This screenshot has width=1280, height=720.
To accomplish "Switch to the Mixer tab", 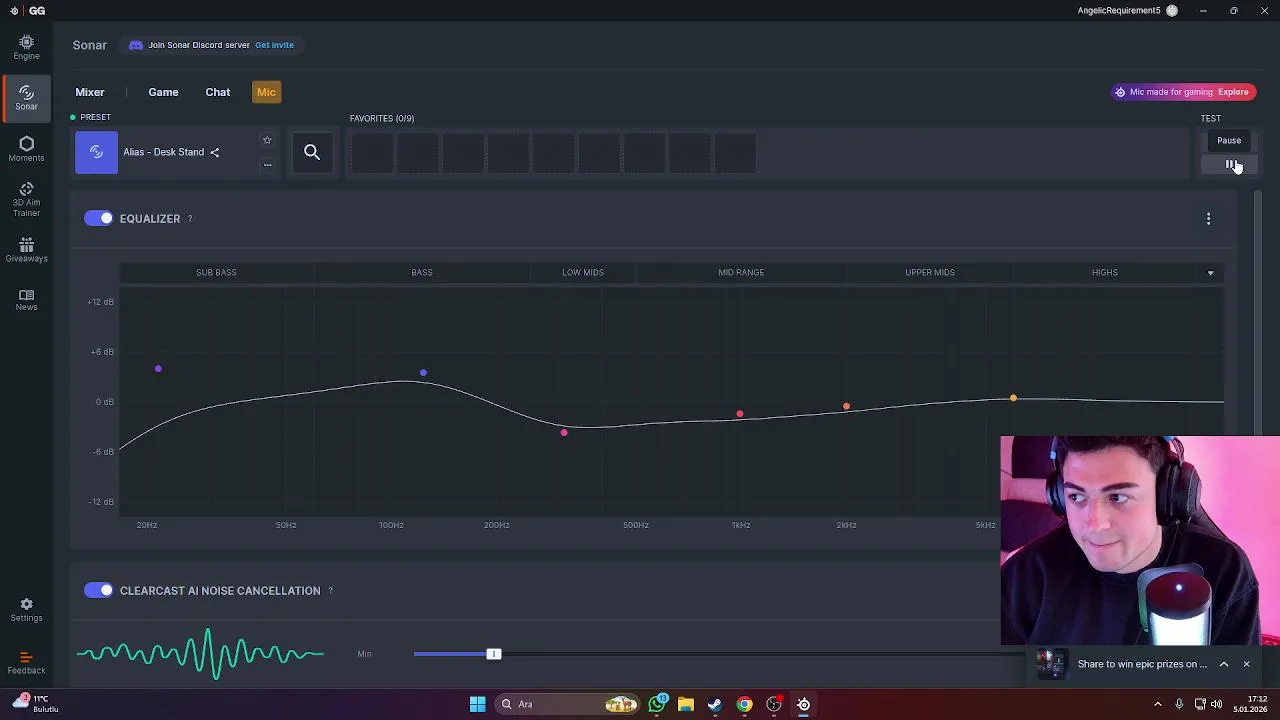I will tap(90, 92).
